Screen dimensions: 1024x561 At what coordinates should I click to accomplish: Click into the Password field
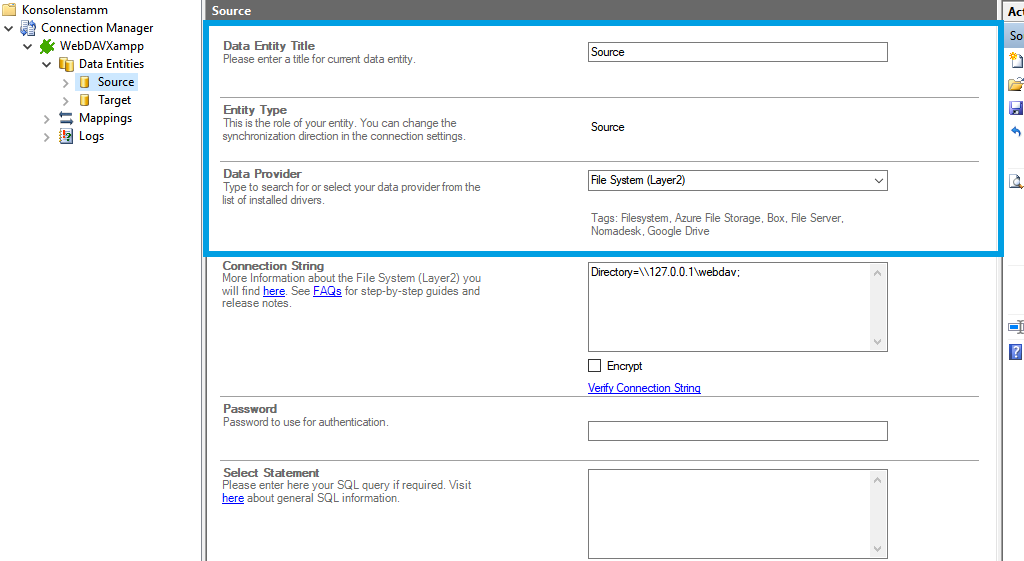(737, 431)
